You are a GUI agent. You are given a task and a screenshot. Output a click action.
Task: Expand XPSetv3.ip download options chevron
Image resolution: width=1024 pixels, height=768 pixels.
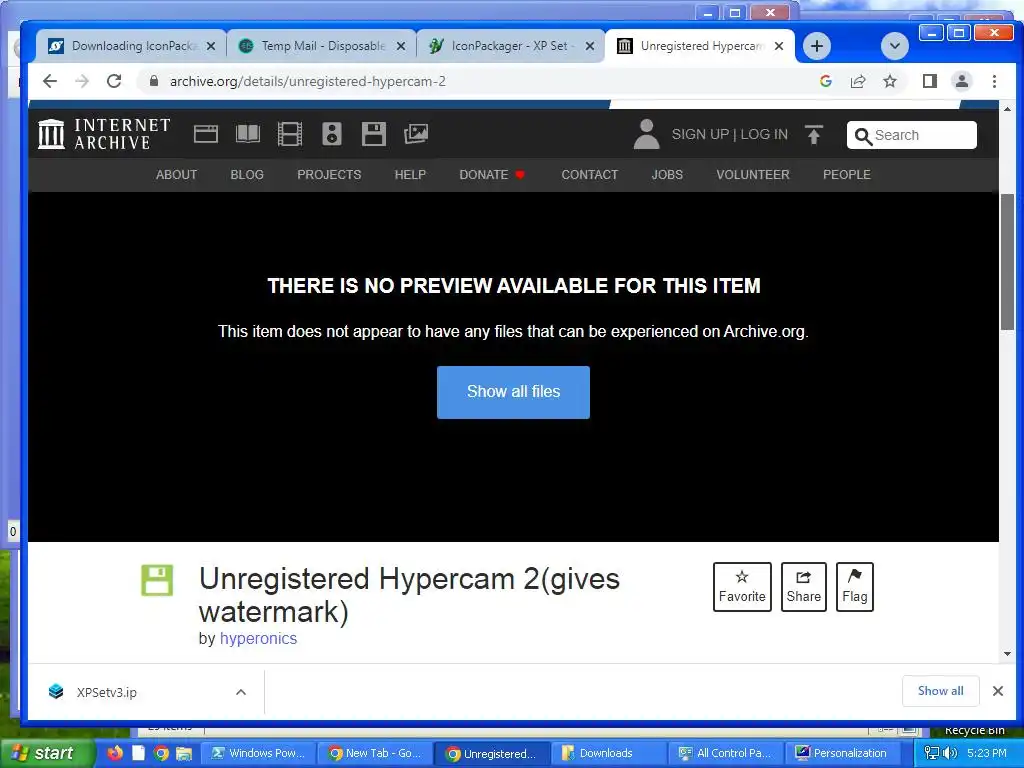pos(241,692)
